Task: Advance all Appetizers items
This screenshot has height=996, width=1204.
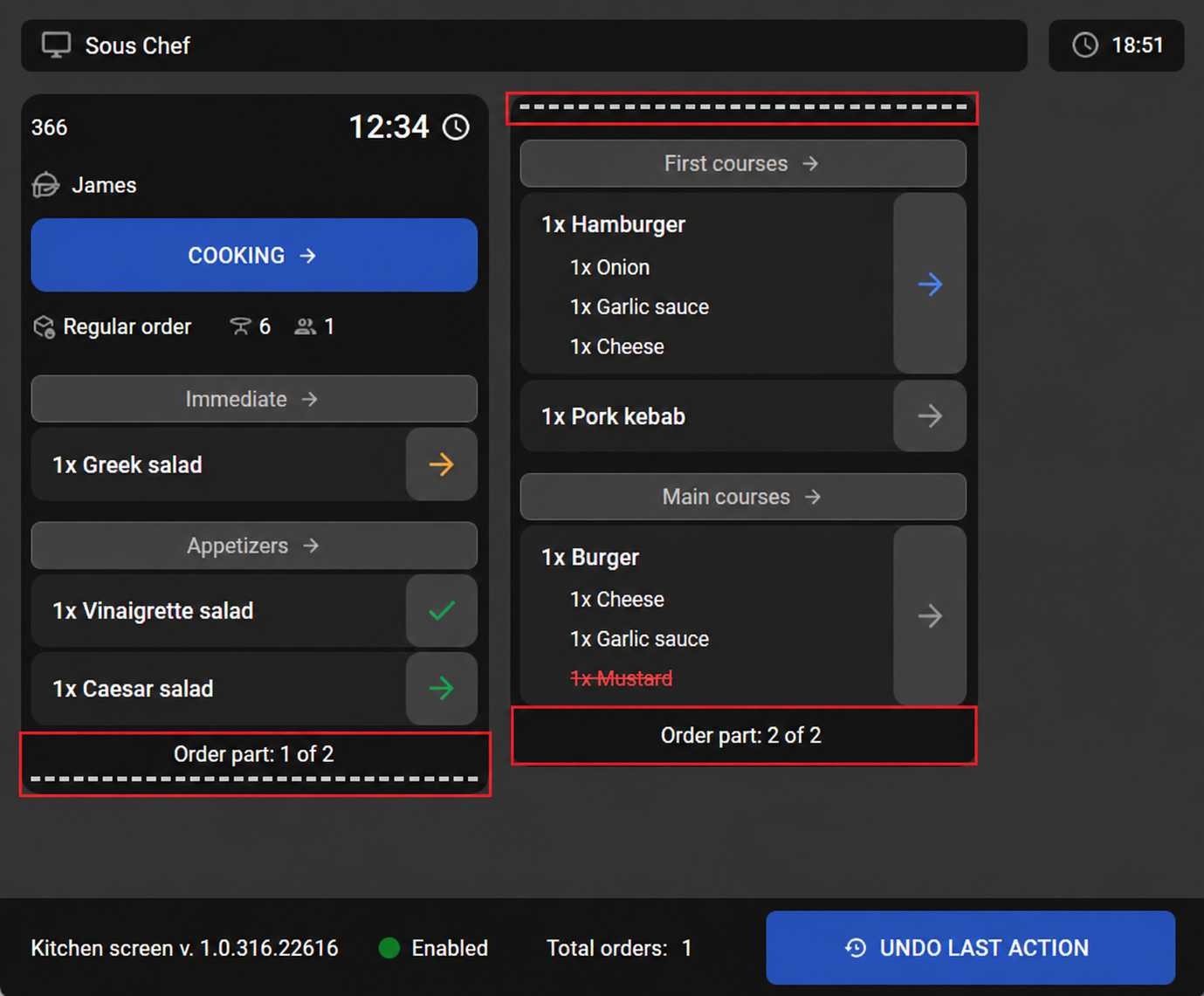Action: 254,546
